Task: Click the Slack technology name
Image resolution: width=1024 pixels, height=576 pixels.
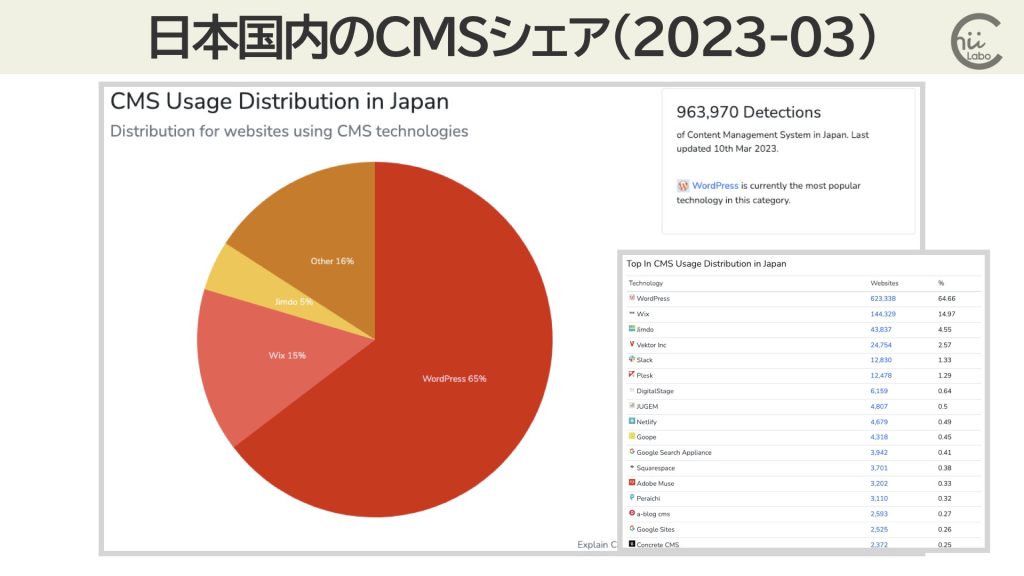Action: tap(645, 360)
